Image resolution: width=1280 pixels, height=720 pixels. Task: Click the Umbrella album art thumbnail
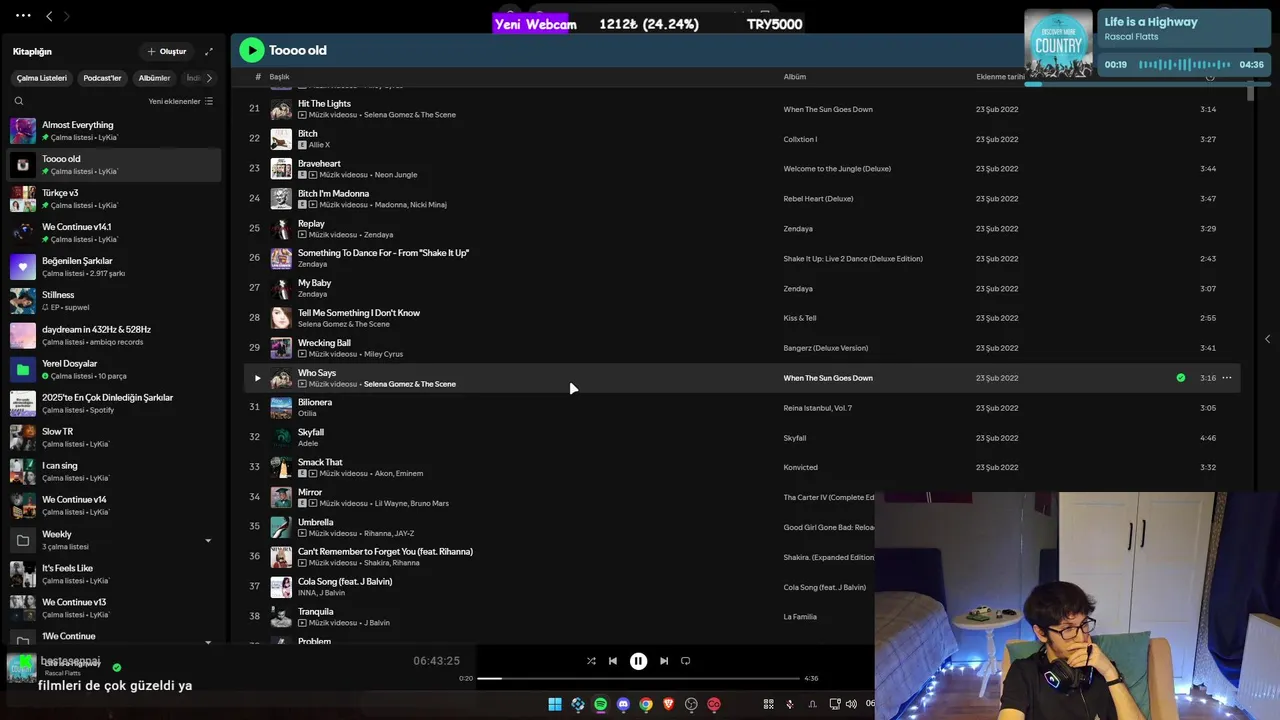coord(281,527)
